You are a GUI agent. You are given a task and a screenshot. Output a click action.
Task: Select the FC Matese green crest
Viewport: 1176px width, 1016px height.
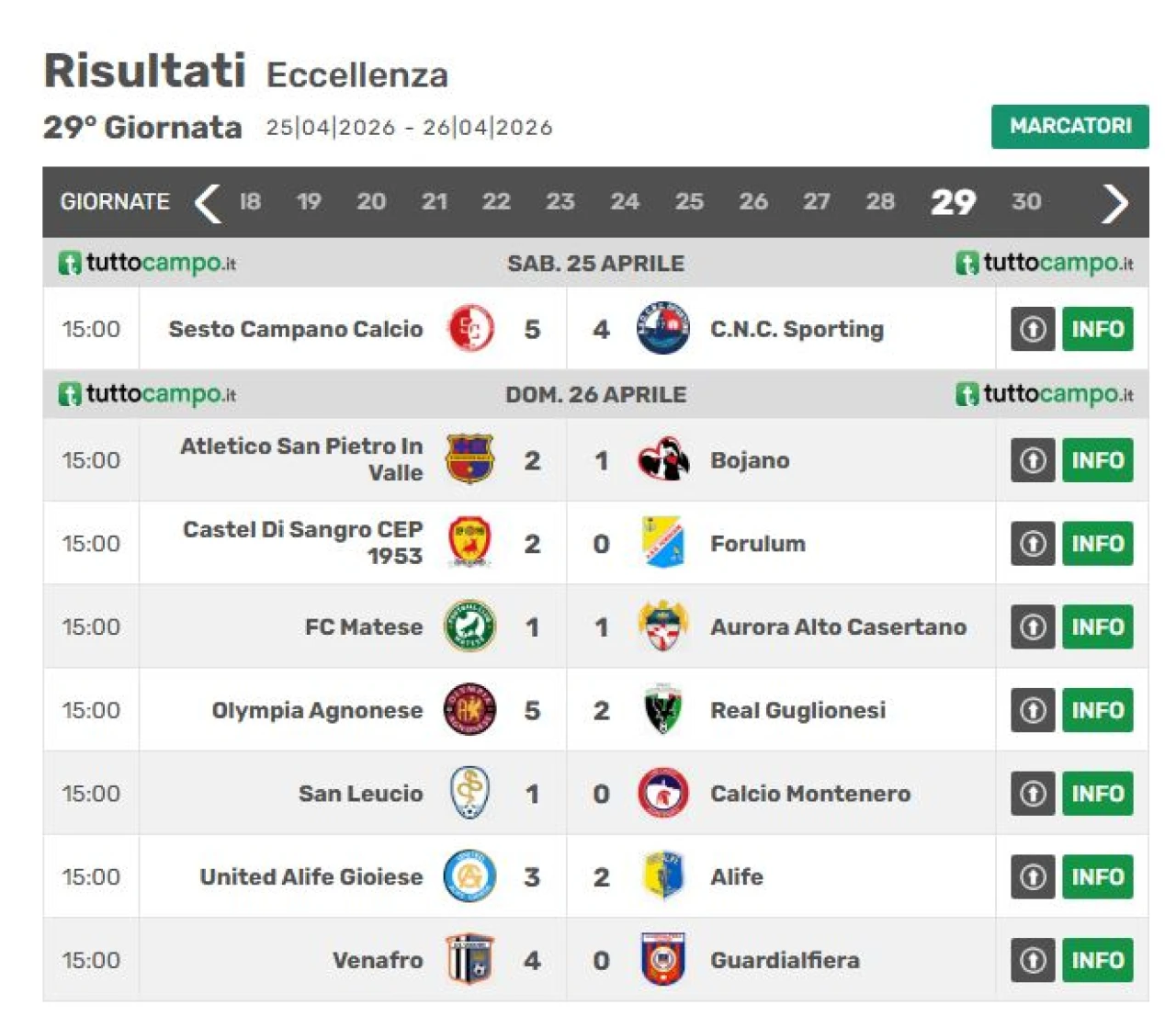(x=470, y=627)
